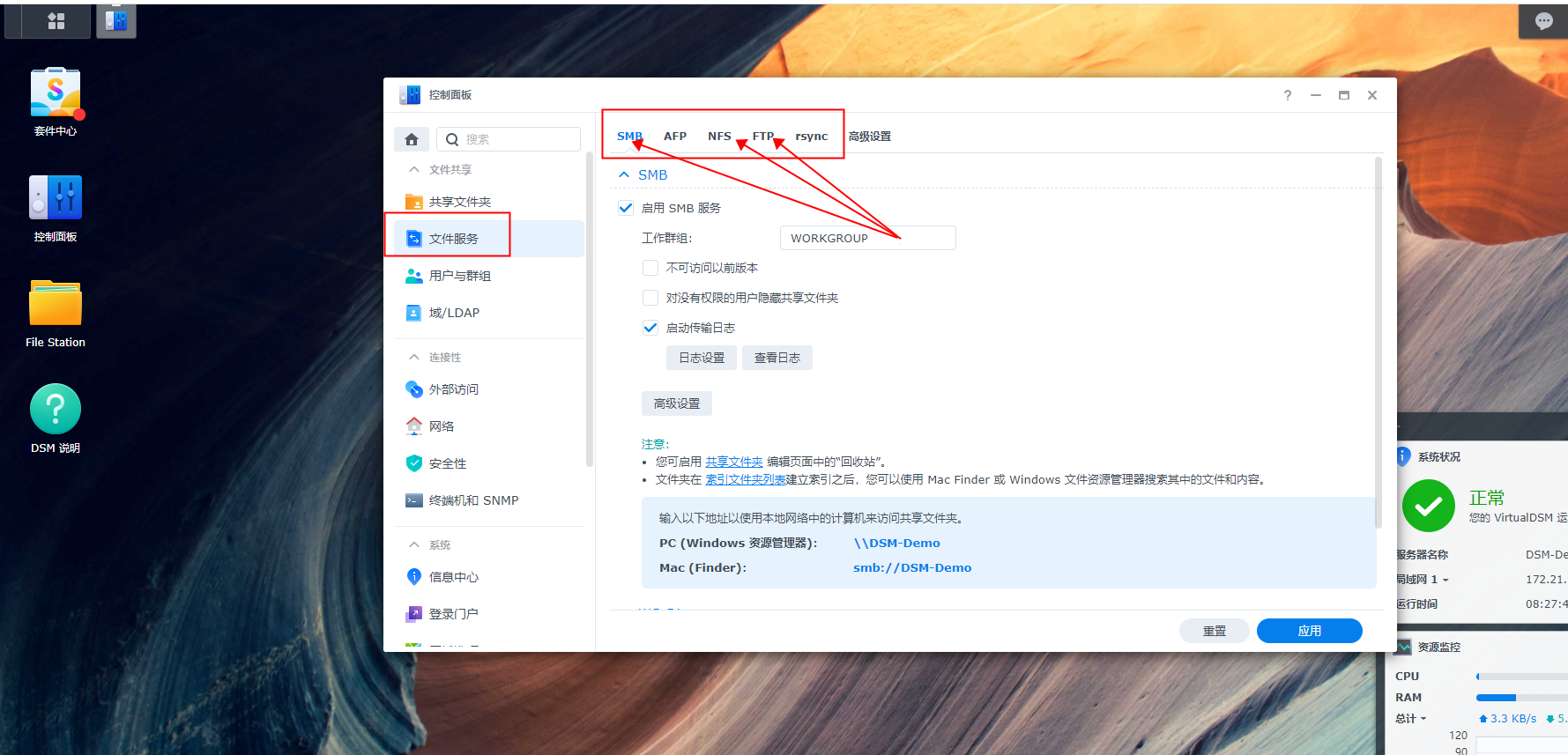
Task: Click the SMB 高级设置 button
Action: point(677,403)
